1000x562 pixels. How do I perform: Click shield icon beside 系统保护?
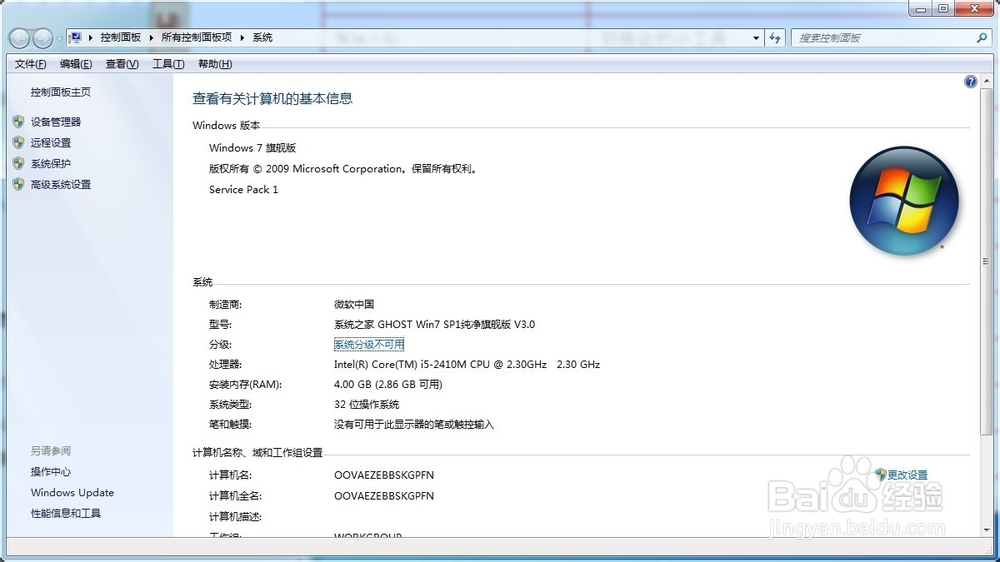click(18, 163)
